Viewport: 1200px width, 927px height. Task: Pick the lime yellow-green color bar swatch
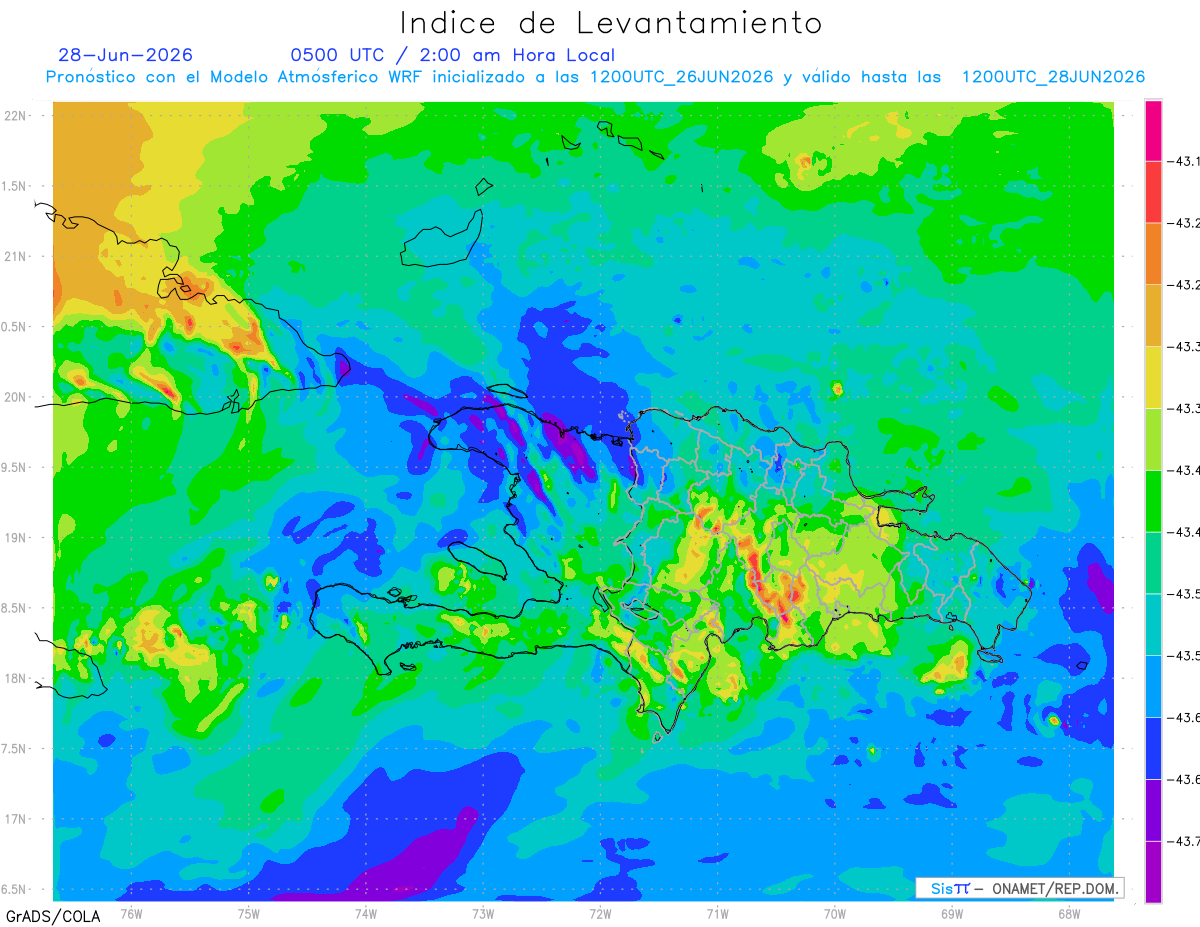coord(1153,439)
